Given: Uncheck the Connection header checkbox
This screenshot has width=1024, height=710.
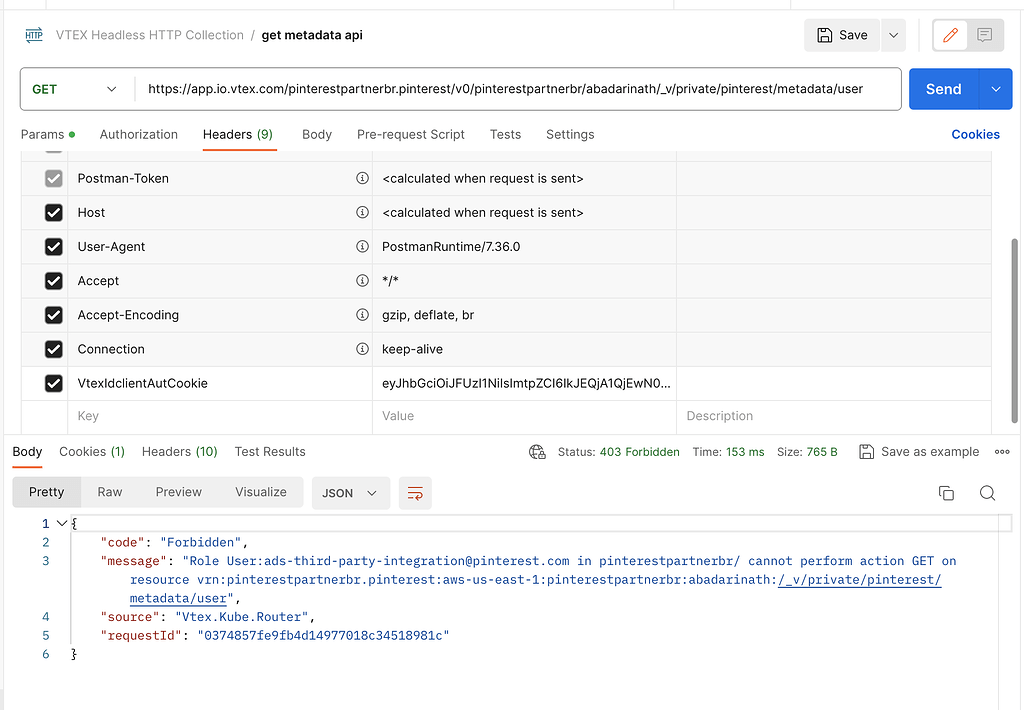Looking at the screenshot, I should [x=54, y=349].
